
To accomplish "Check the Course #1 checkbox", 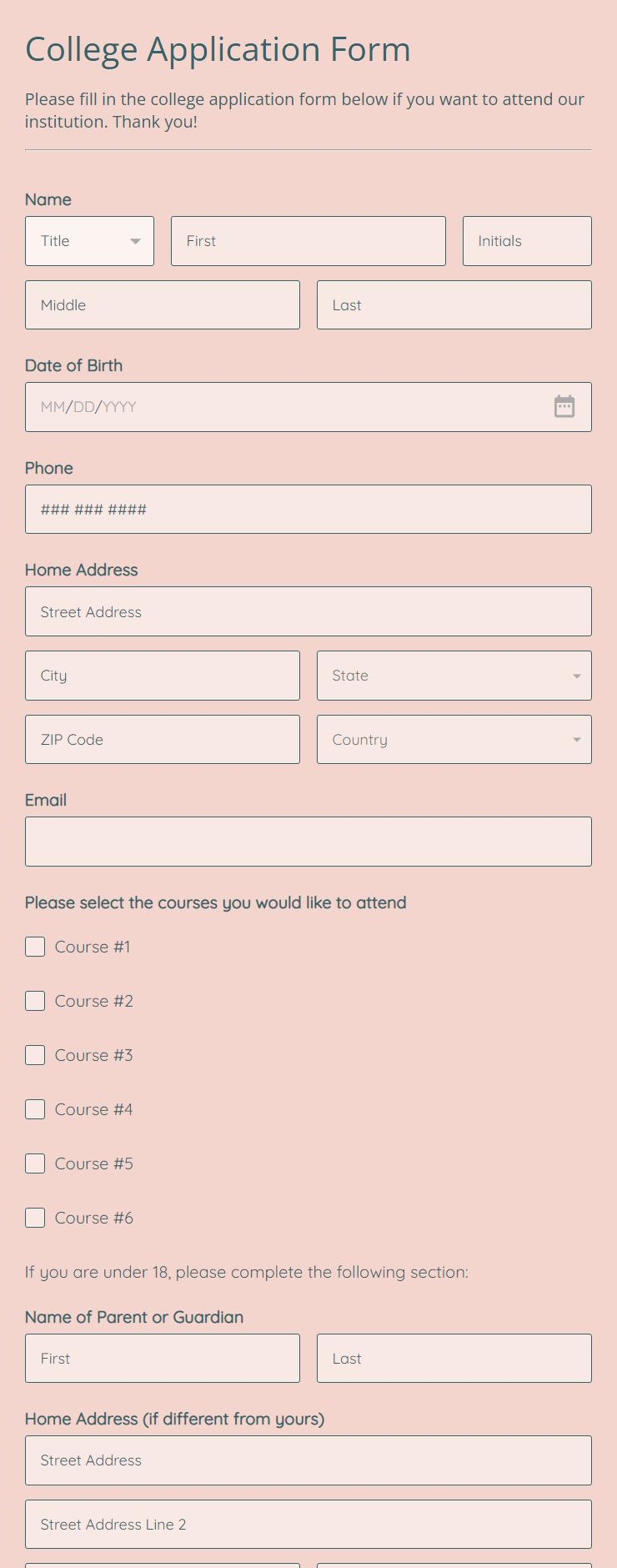I will [x=35, y=947].
